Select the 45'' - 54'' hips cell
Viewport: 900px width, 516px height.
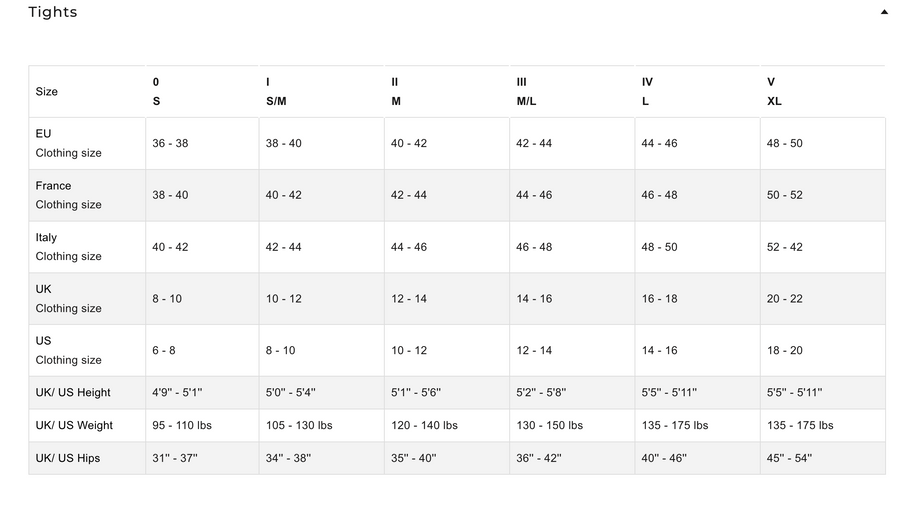point(789,458)
